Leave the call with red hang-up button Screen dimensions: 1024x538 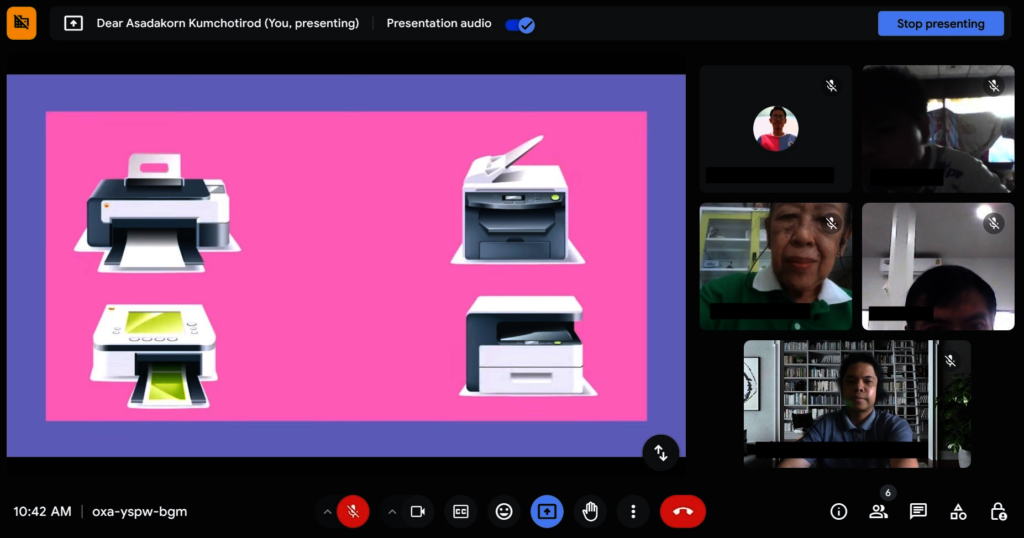(x=682, y=511)
